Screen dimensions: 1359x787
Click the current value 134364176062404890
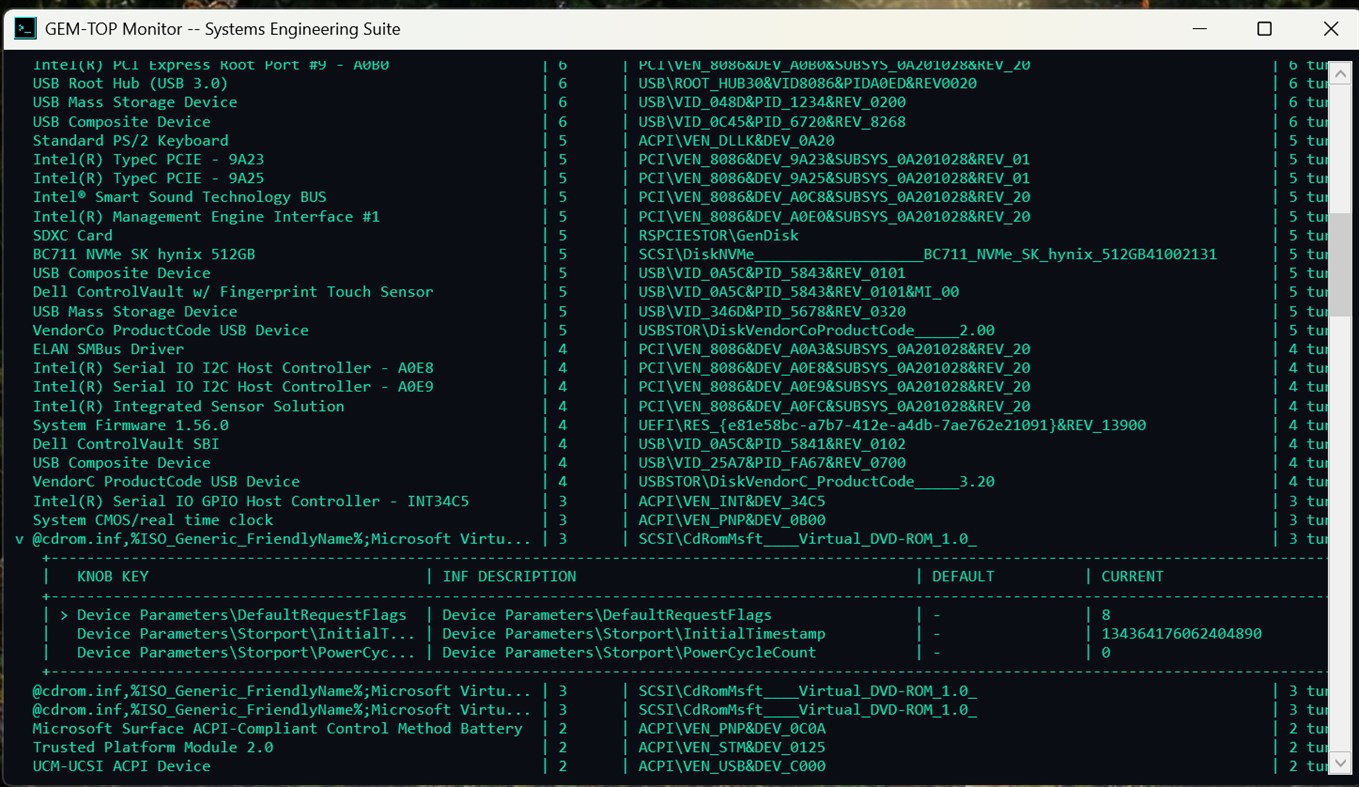1181,634
